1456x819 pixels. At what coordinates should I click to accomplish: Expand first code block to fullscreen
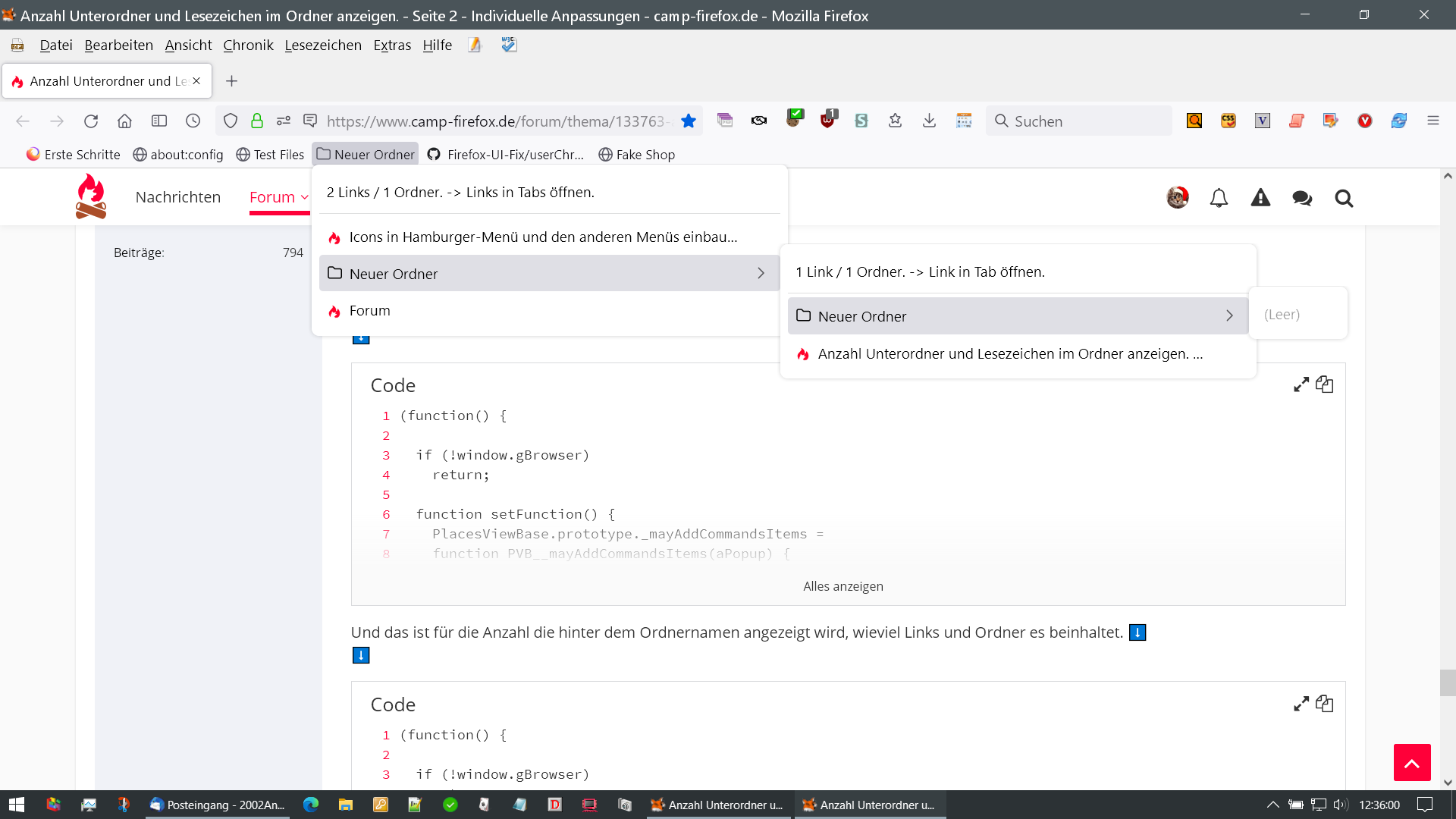(x=1301, y=384)
